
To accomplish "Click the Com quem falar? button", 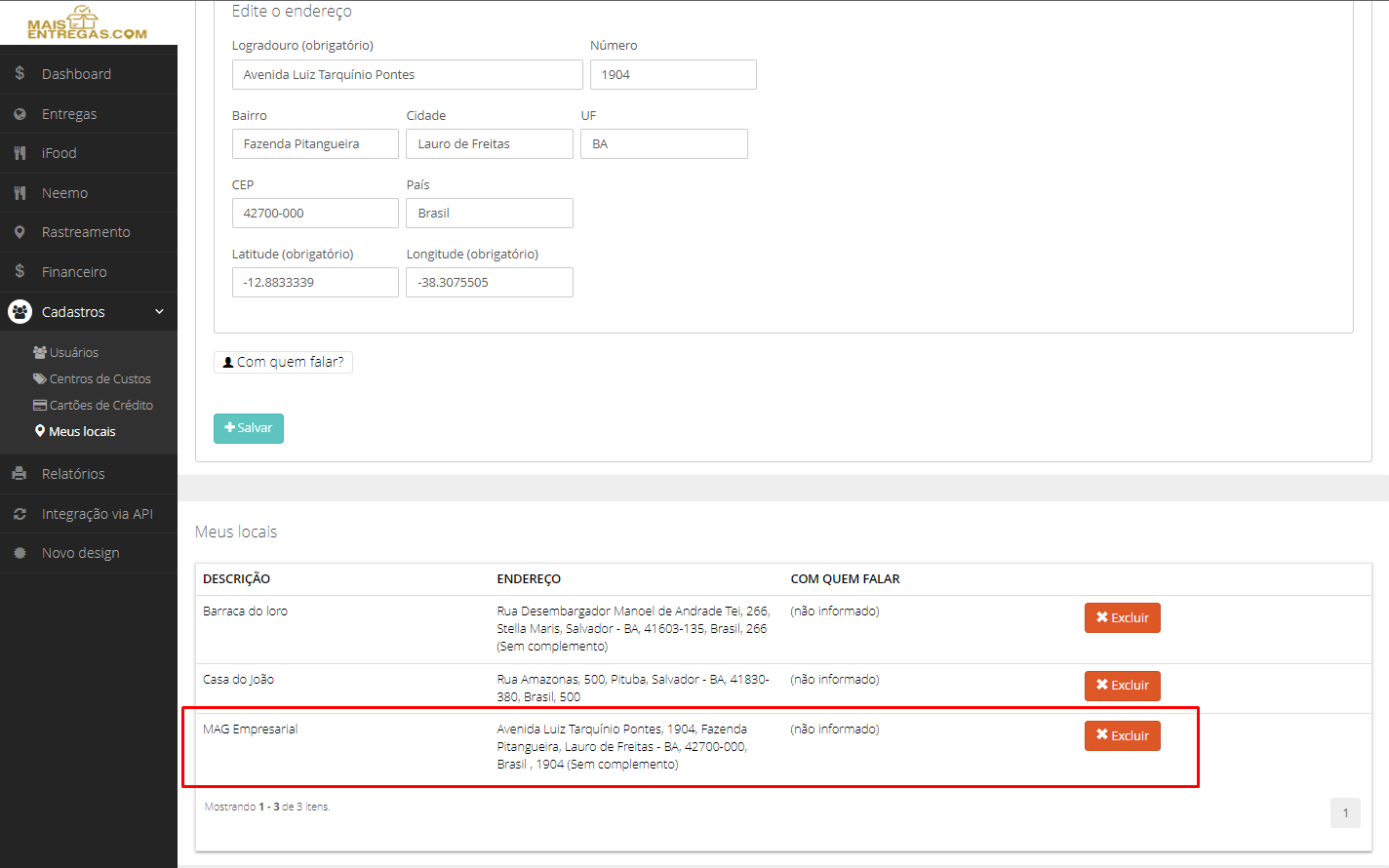I will pos(283,362).
